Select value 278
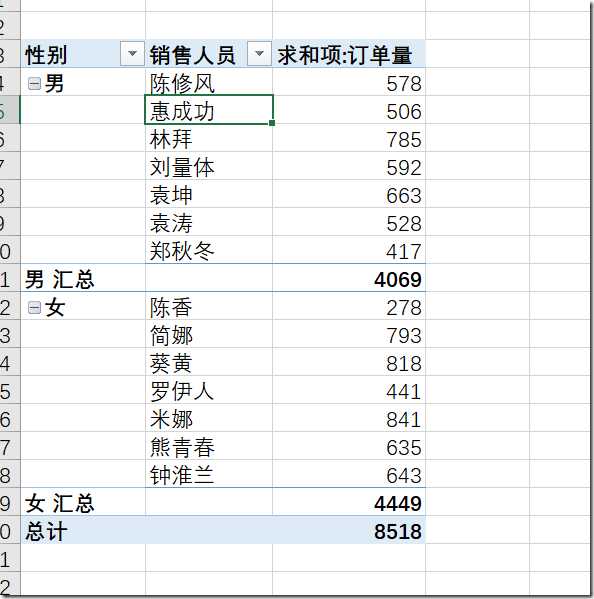 point(404,308)
